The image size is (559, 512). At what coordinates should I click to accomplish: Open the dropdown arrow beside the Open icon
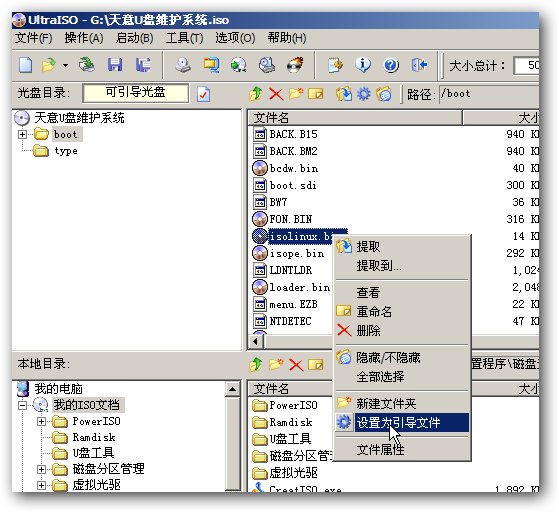click(65, 65)
